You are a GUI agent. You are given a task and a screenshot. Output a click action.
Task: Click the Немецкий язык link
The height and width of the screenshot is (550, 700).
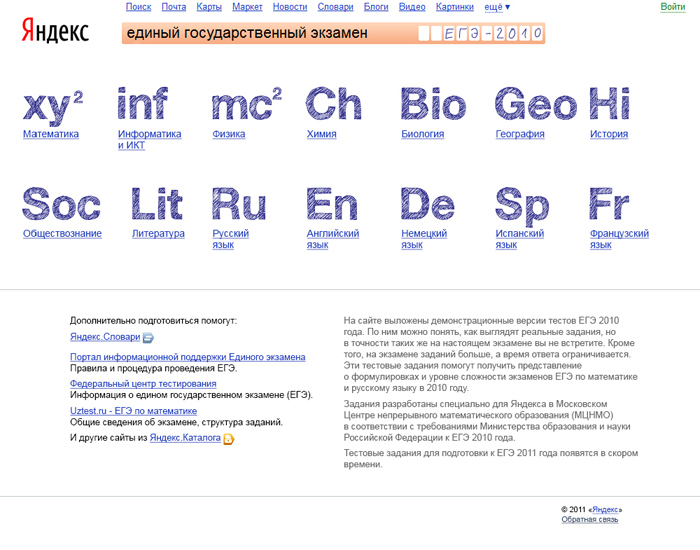point(424,239)
